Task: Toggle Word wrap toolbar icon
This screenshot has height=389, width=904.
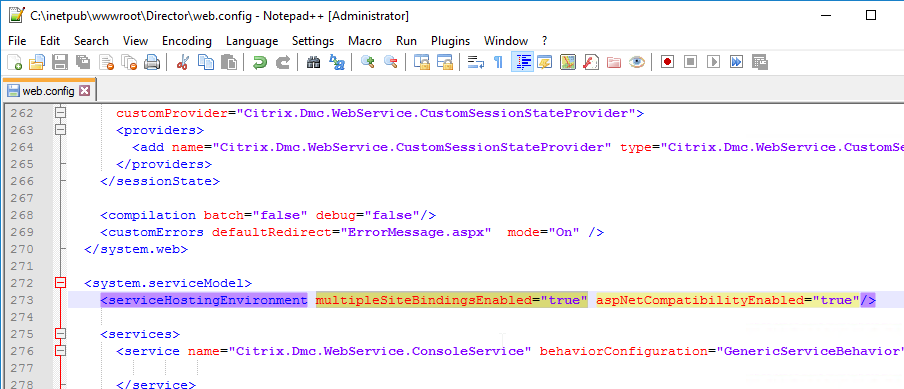Action: coord(476,62)
